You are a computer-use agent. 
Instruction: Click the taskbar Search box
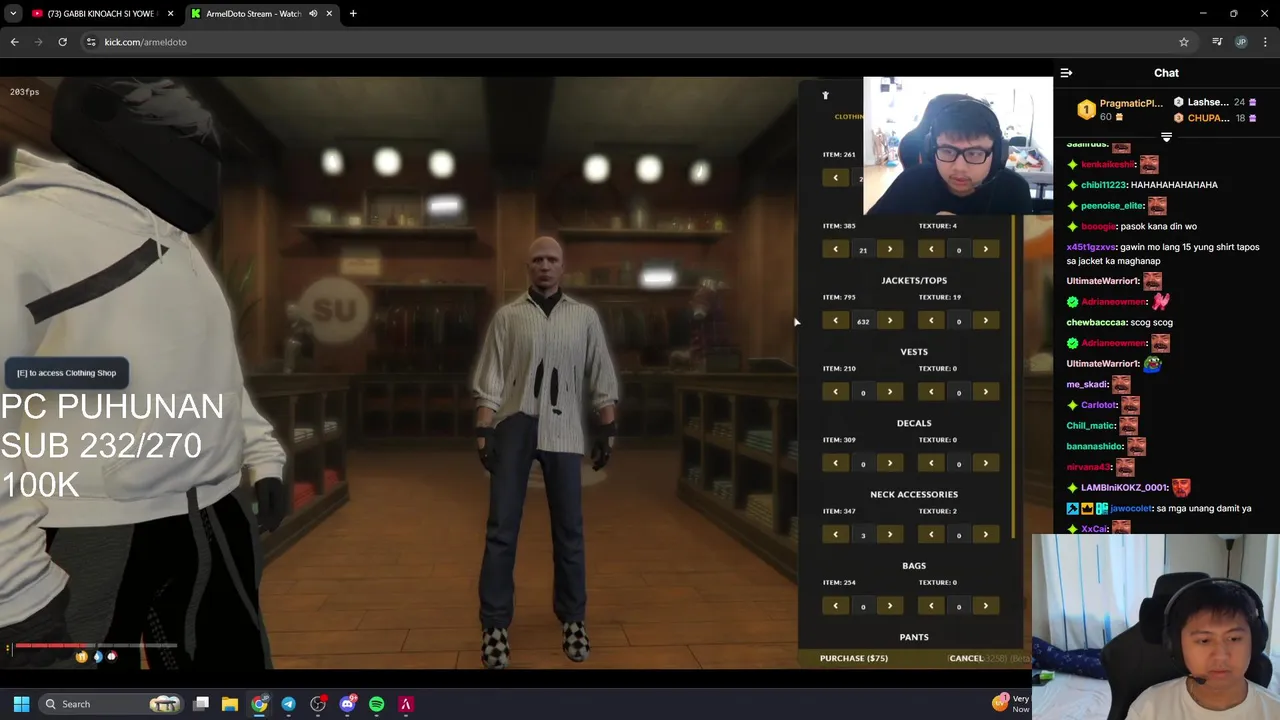point(112,704)
